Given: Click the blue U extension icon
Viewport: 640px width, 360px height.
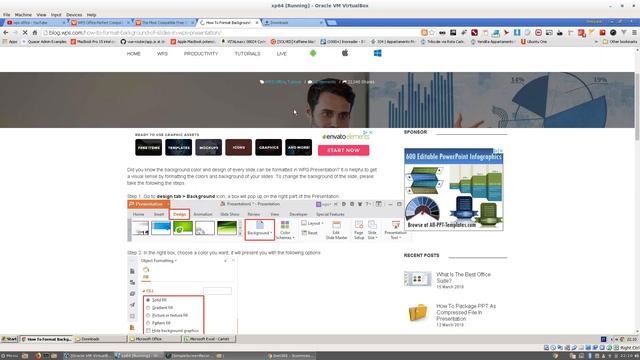Looking at the screenshot, I should tap(517, 33).
